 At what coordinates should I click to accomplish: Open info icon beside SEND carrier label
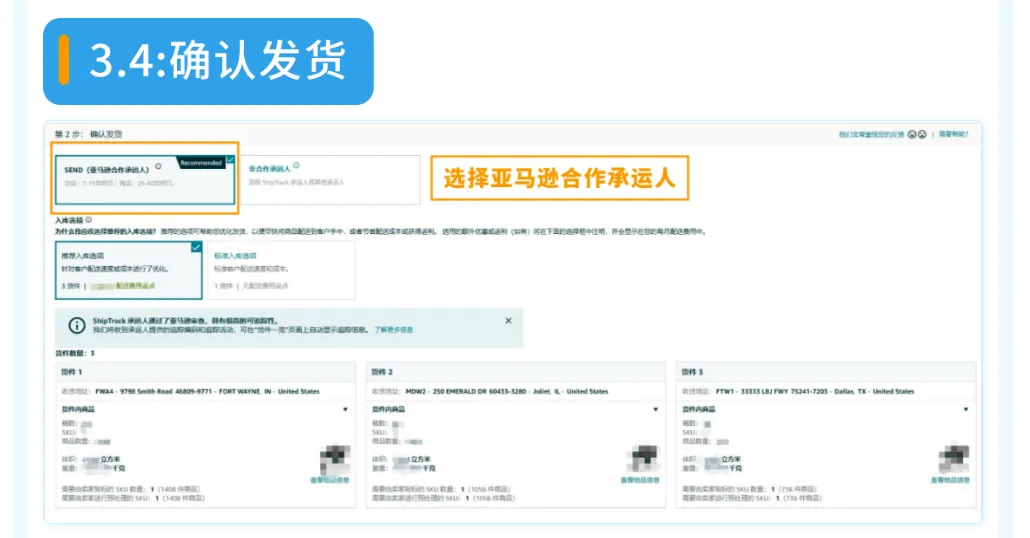tap(158, 166)
